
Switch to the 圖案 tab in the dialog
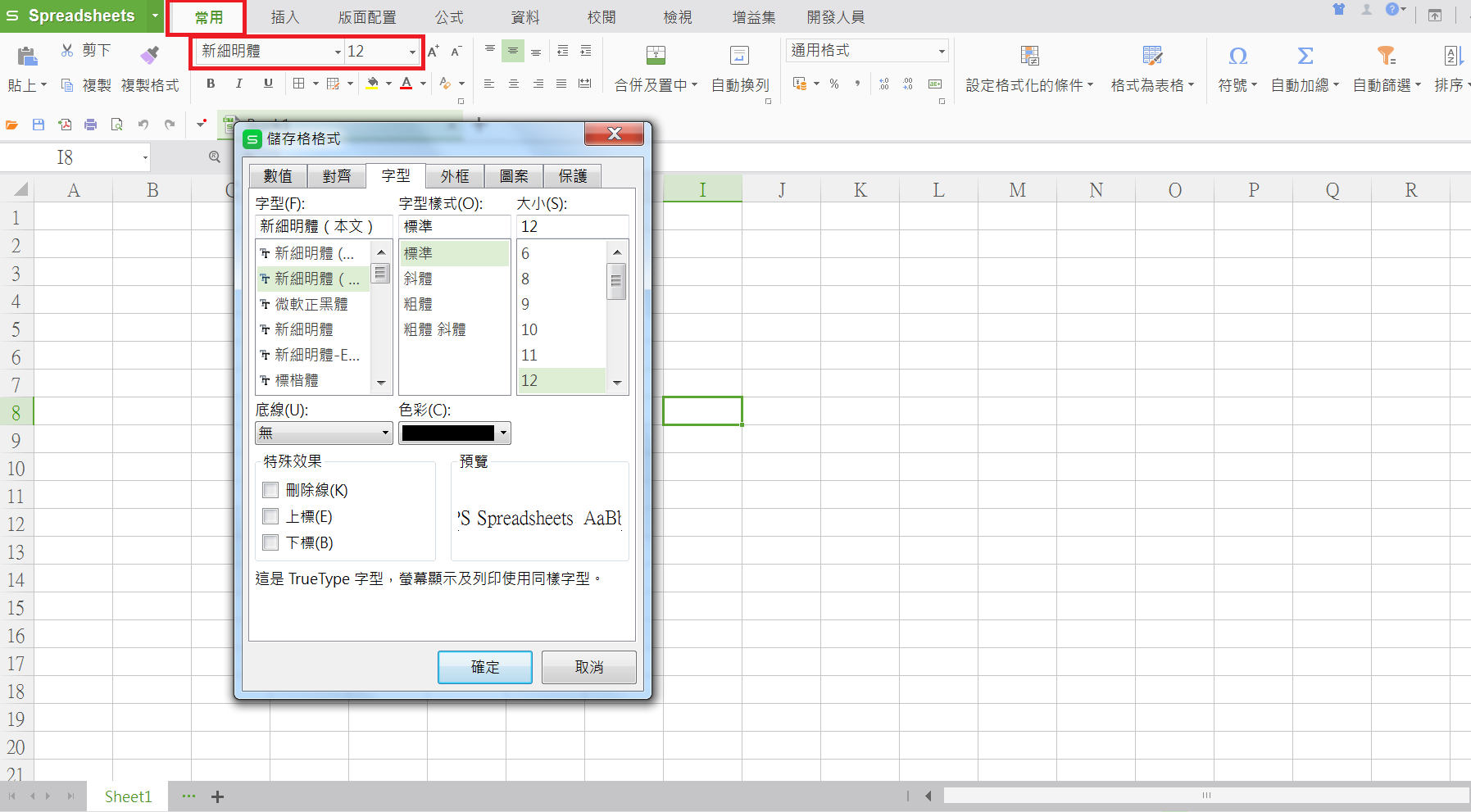(x=514, y=176)
